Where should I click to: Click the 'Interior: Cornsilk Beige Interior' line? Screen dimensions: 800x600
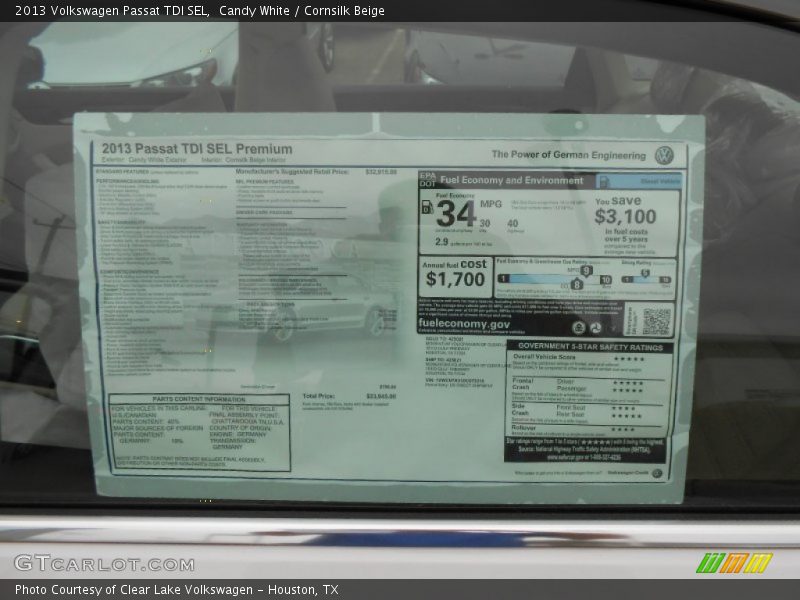pos(243,160)
